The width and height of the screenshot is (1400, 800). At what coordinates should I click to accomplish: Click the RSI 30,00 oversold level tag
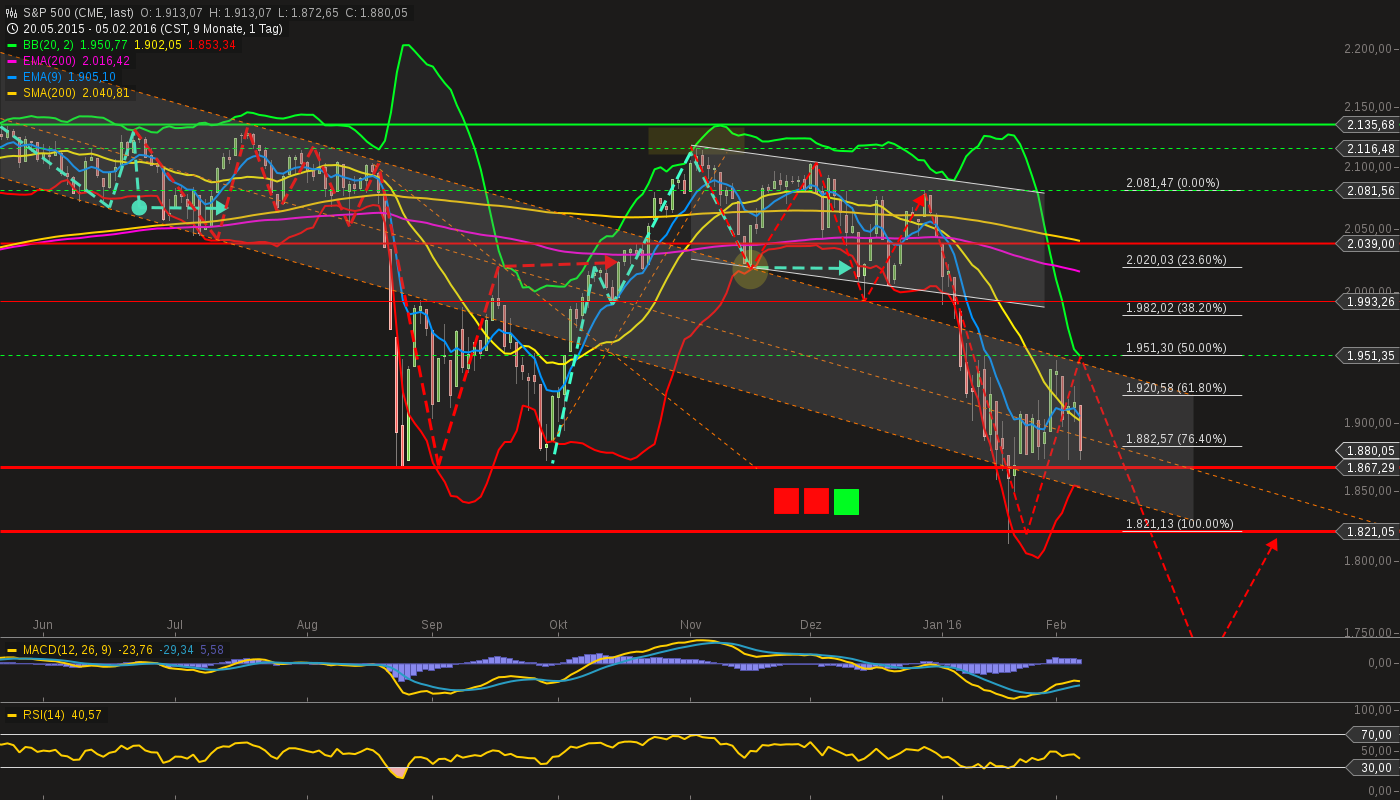1374,768
